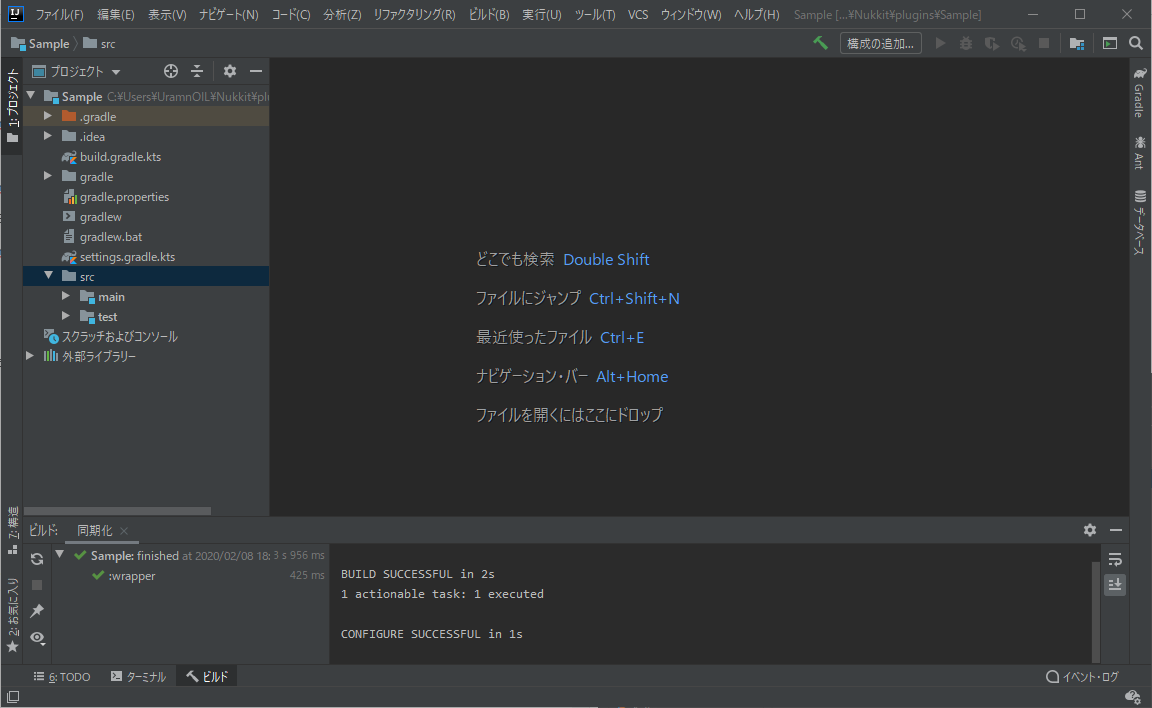Open the Ant tool window on right strip
1152x708 pixels.
click(1140, 152)
